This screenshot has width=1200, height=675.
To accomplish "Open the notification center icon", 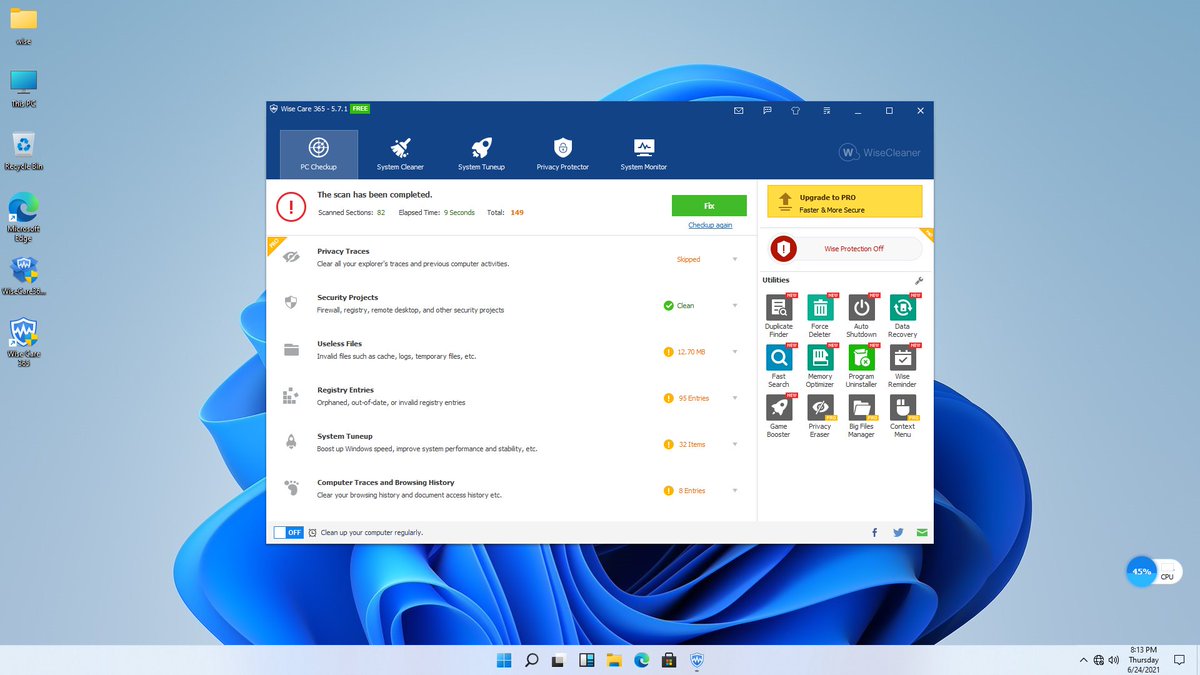I will (1178, 660).
